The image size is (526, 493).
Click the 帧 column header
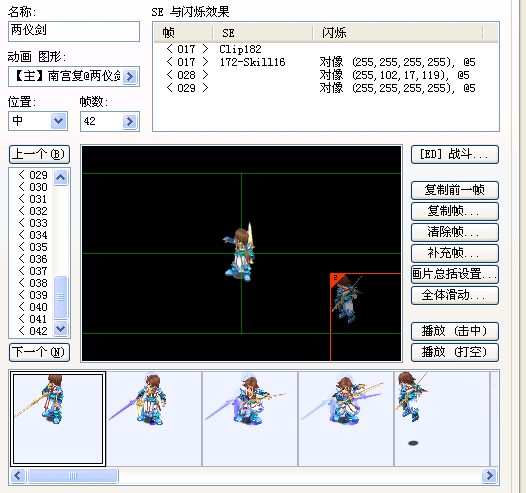183,33
